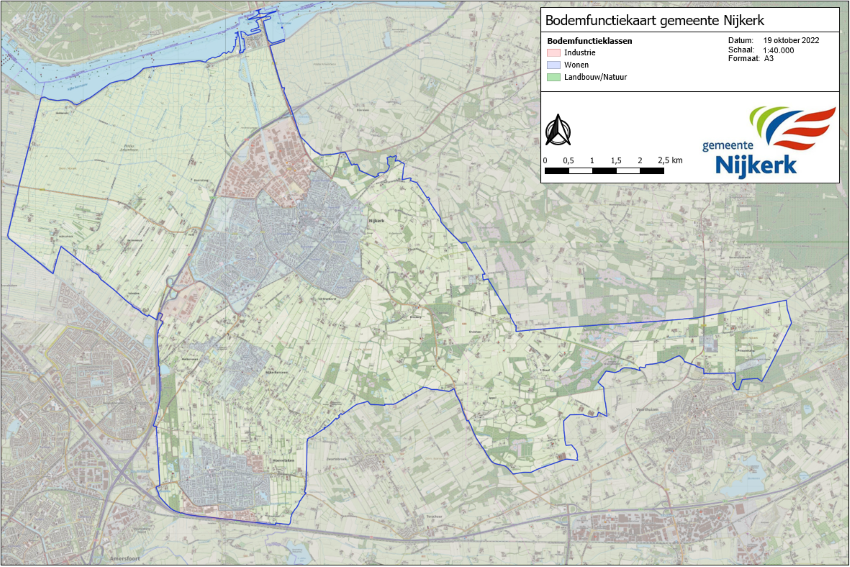Click the 'Nijkerk' place label on map
The height and width of the screenshot is (567, 850).
376,220
